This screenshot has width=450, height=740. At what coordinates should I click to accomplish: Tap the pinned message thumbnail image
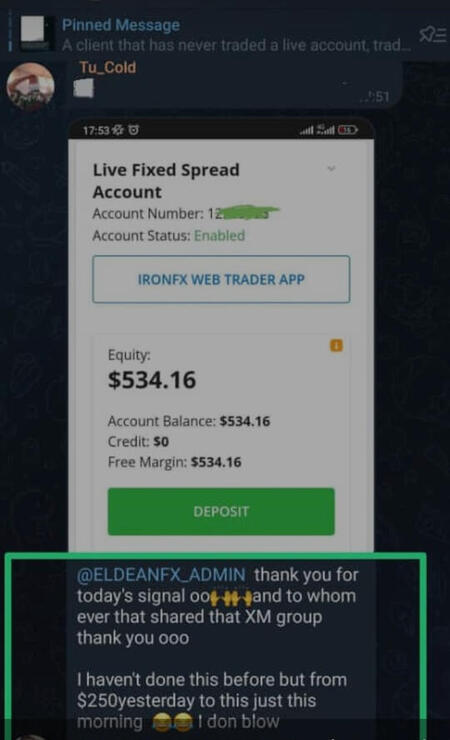[37, 33]
